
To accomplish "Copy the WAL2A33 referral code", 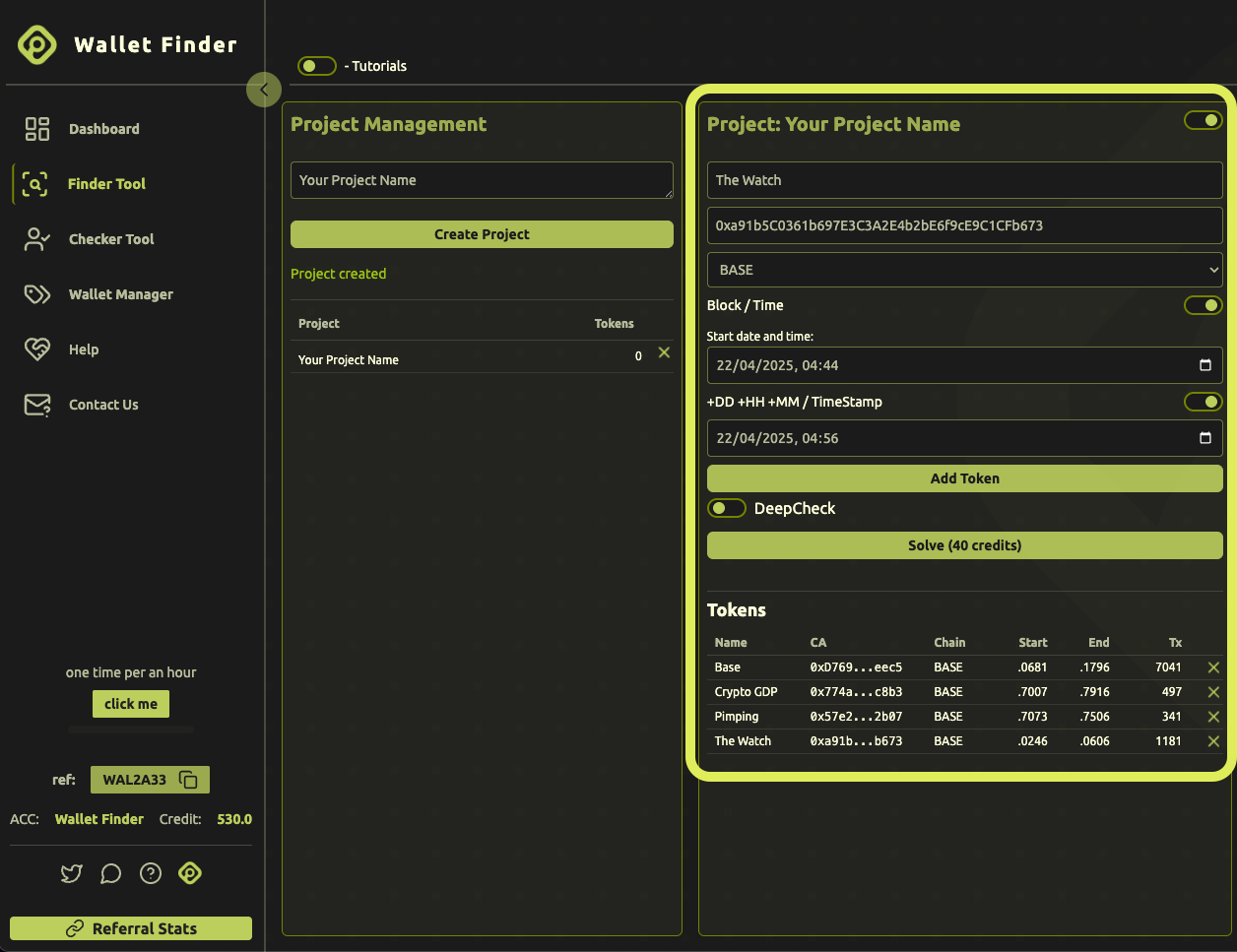I will click(188, 780).
